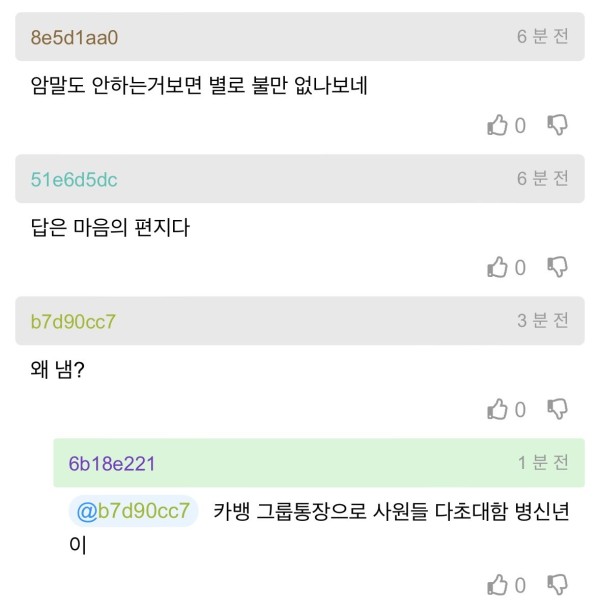Click the '1 분 전' timestamp on reply
Screen dimensions: 600x607
[543, 463]
